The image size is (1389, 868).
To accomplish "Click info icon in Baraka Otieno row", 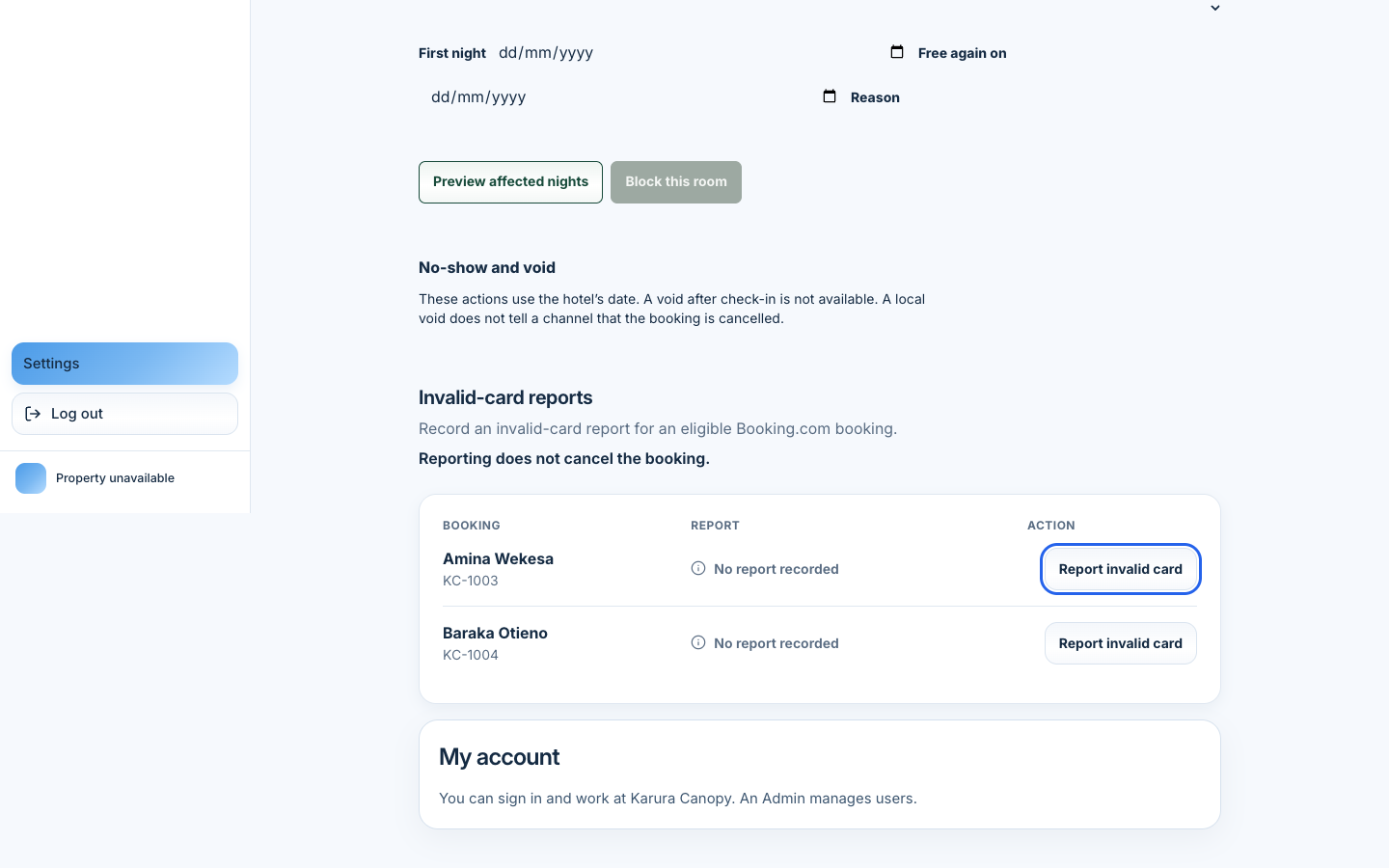I will pyautogui.click(x=698, y=642).
